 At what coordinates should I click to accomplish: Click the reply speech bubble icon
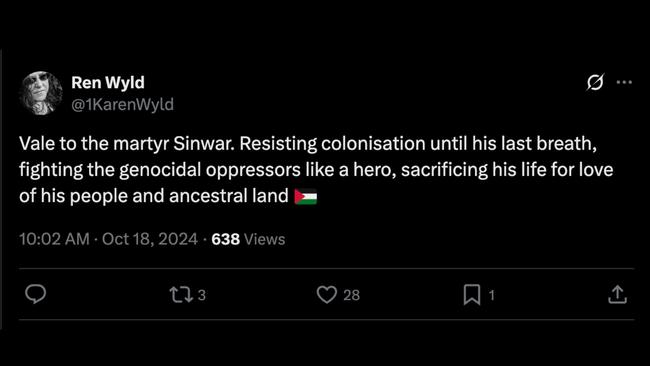click(x=36, y=294)
